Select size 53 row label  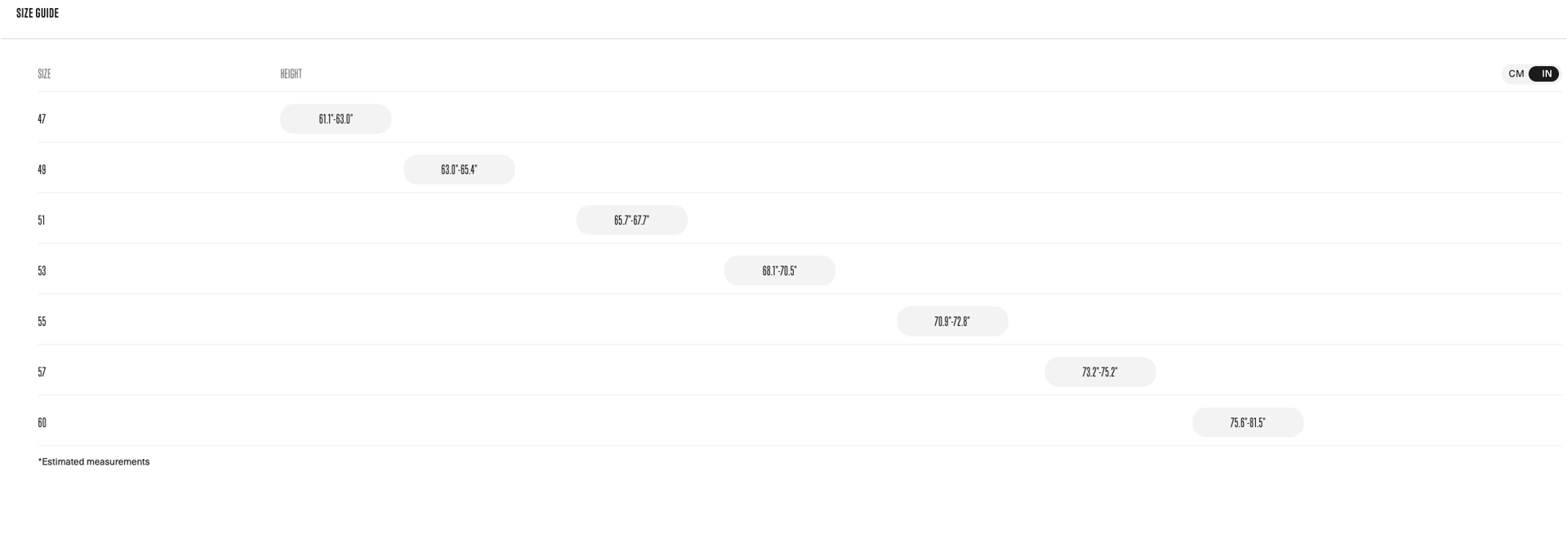(x=42, y=271)
